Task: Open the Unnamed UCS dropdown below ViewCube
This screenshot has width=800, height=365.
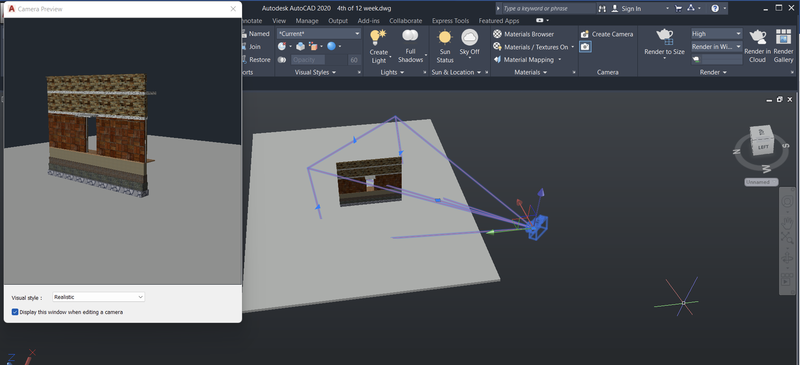Action: [761, 182]
